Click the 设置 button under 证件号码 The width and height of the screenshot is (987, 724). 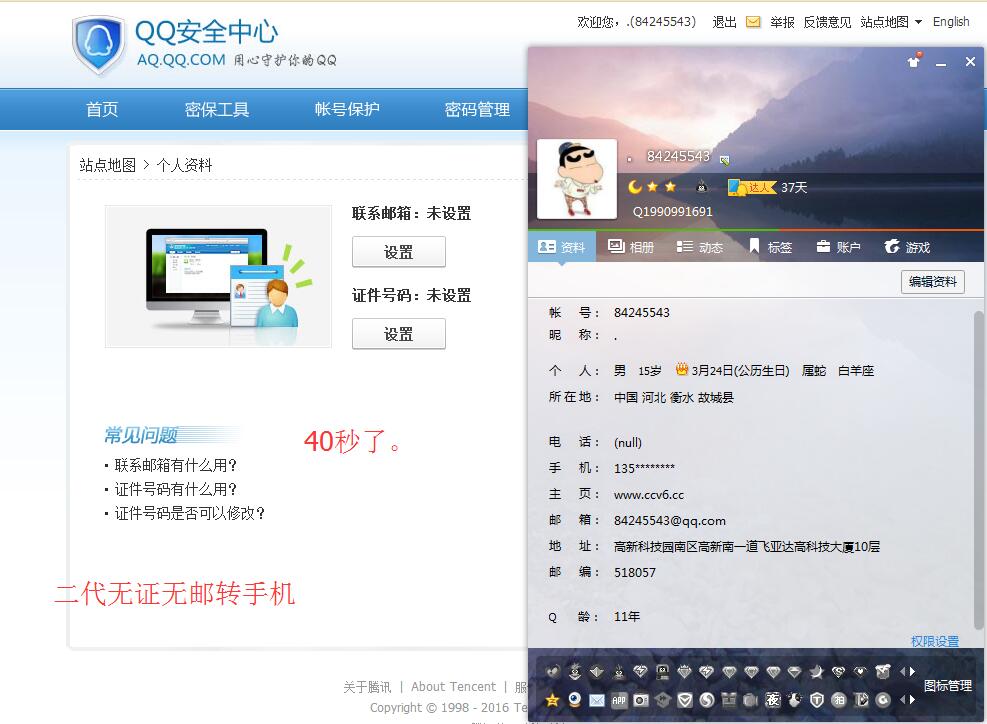(398, 334)
